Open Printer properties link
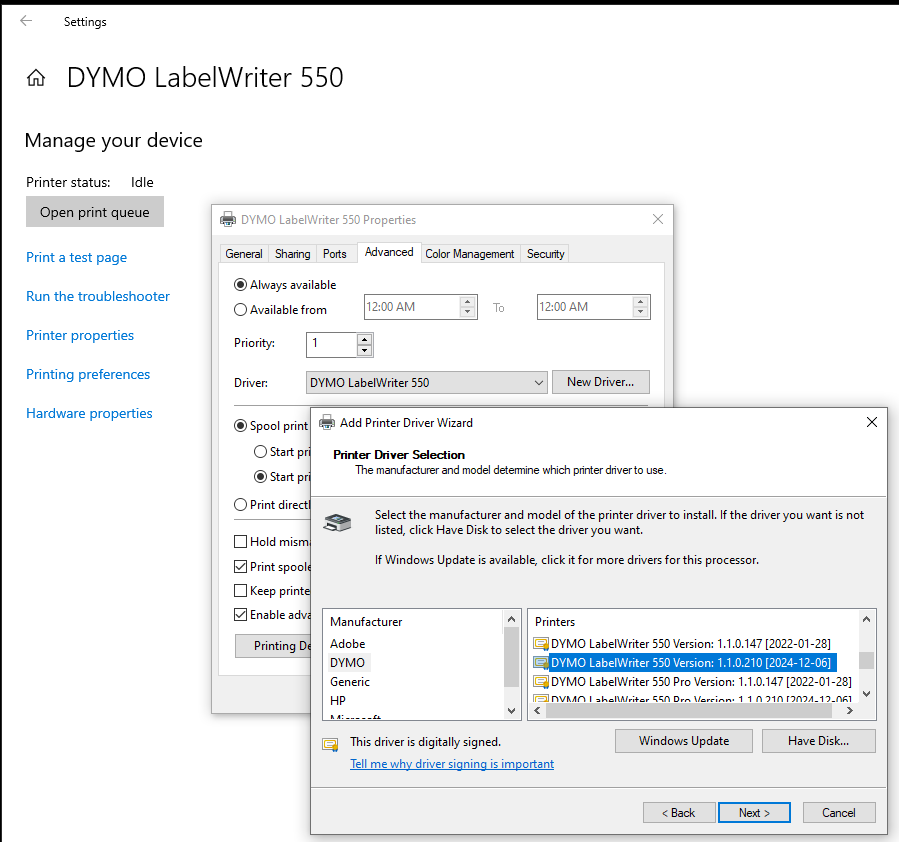The image size is (899, 842). [80, 335]
